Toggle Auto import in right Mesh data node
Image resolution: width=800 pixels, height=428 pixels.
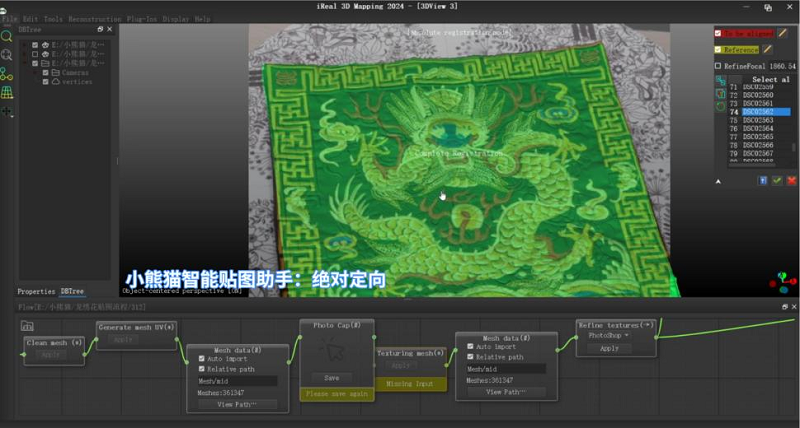pyautogui.click(x=470, y=347)
